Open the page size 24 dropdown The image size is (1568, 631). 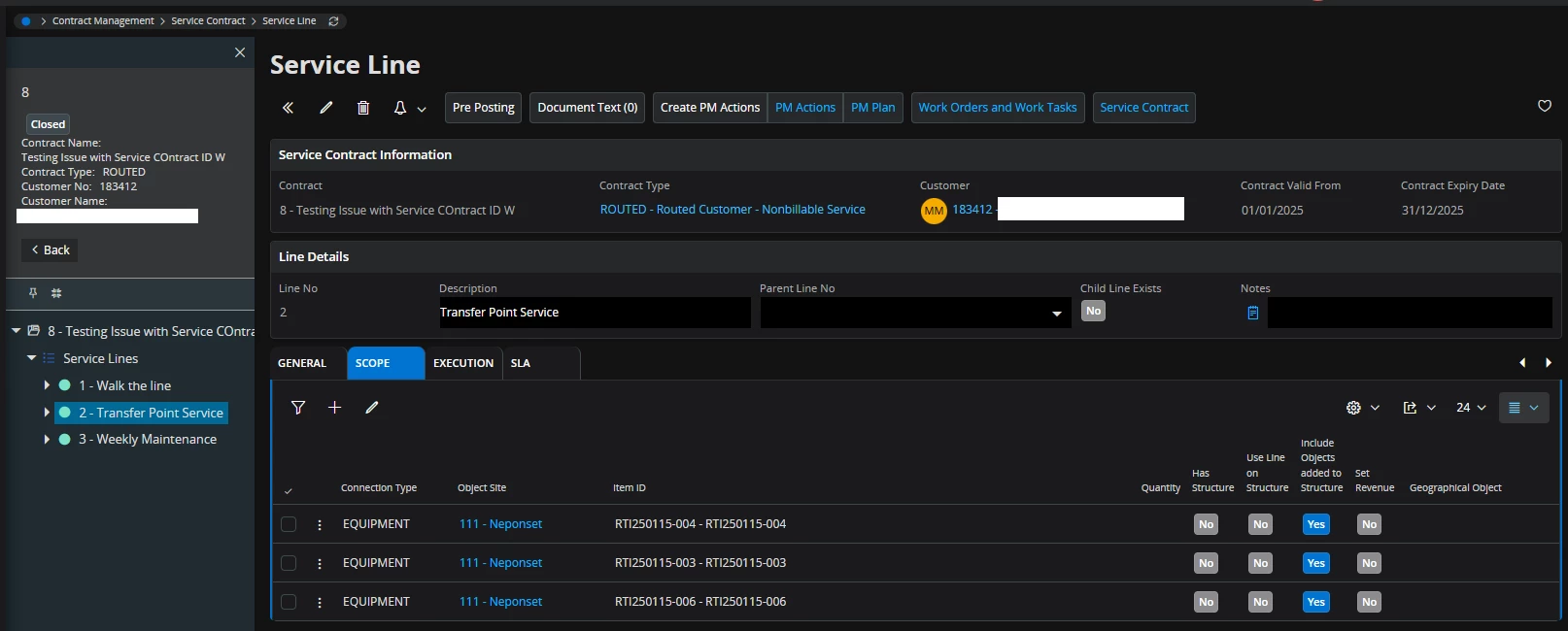tap(1471, 408)
